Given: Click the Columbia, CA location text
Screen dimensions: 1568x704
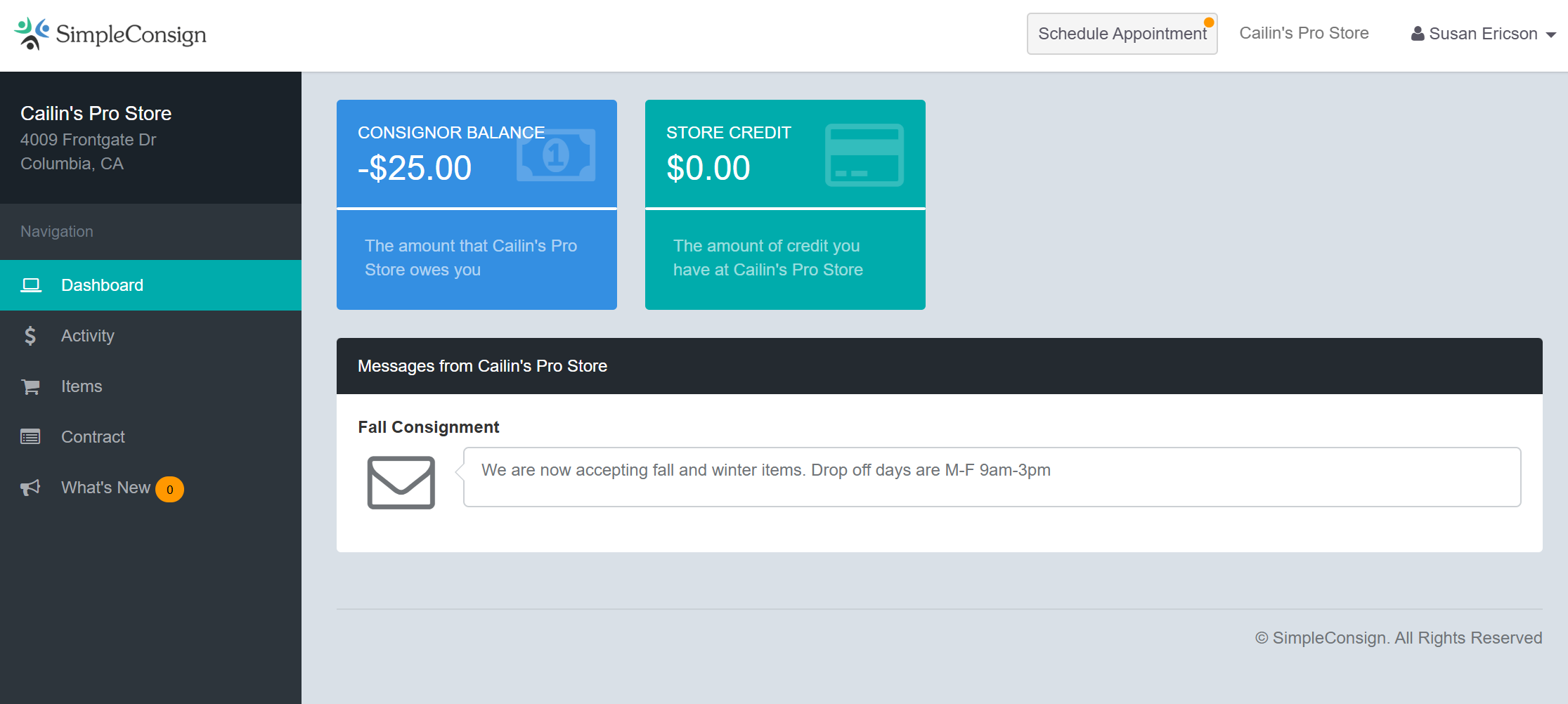Looking at the screenshot, I should point(72,164).
